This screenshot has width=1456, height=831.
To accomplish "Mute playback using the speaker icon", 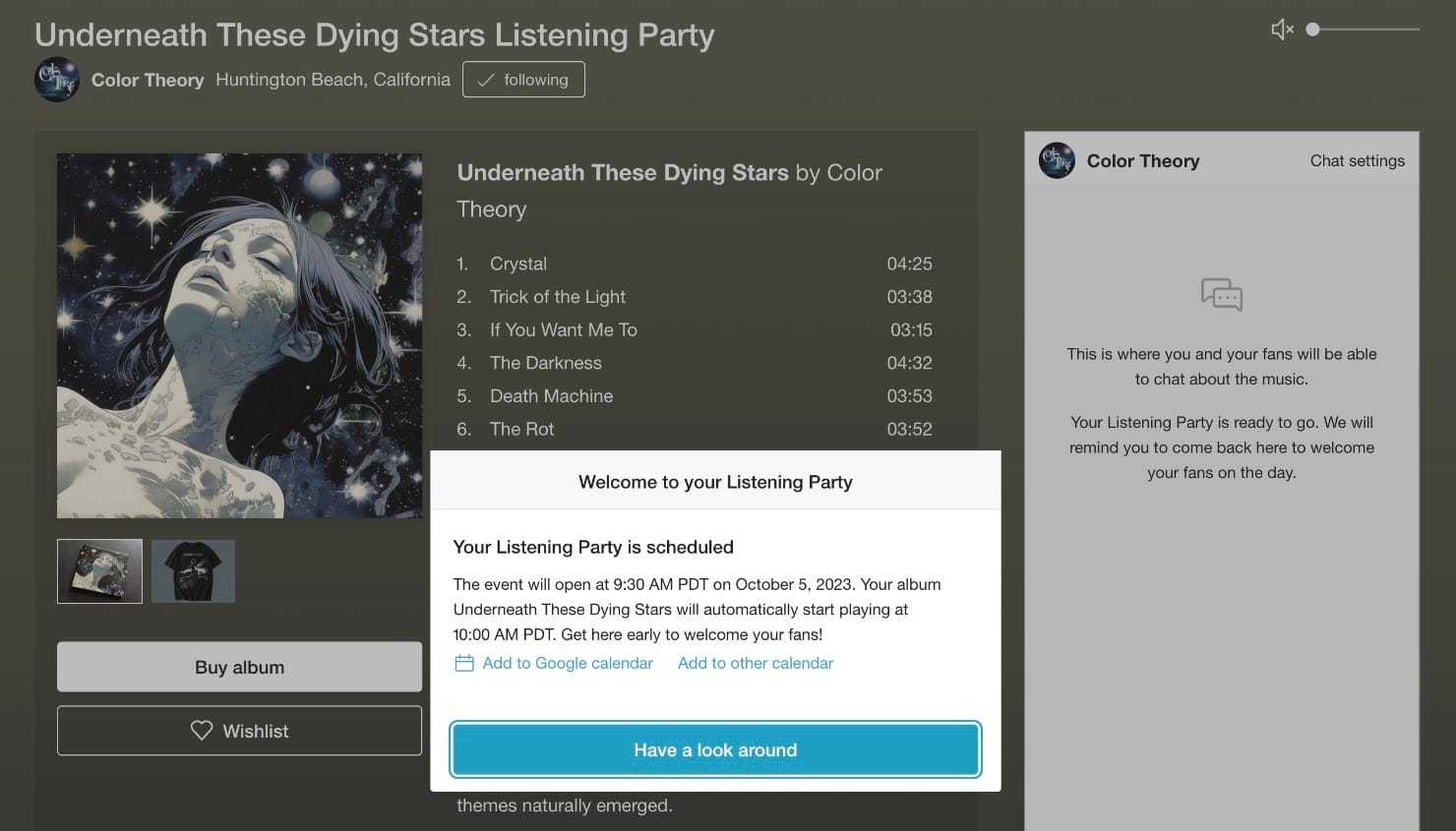I will coord(1281,29).
